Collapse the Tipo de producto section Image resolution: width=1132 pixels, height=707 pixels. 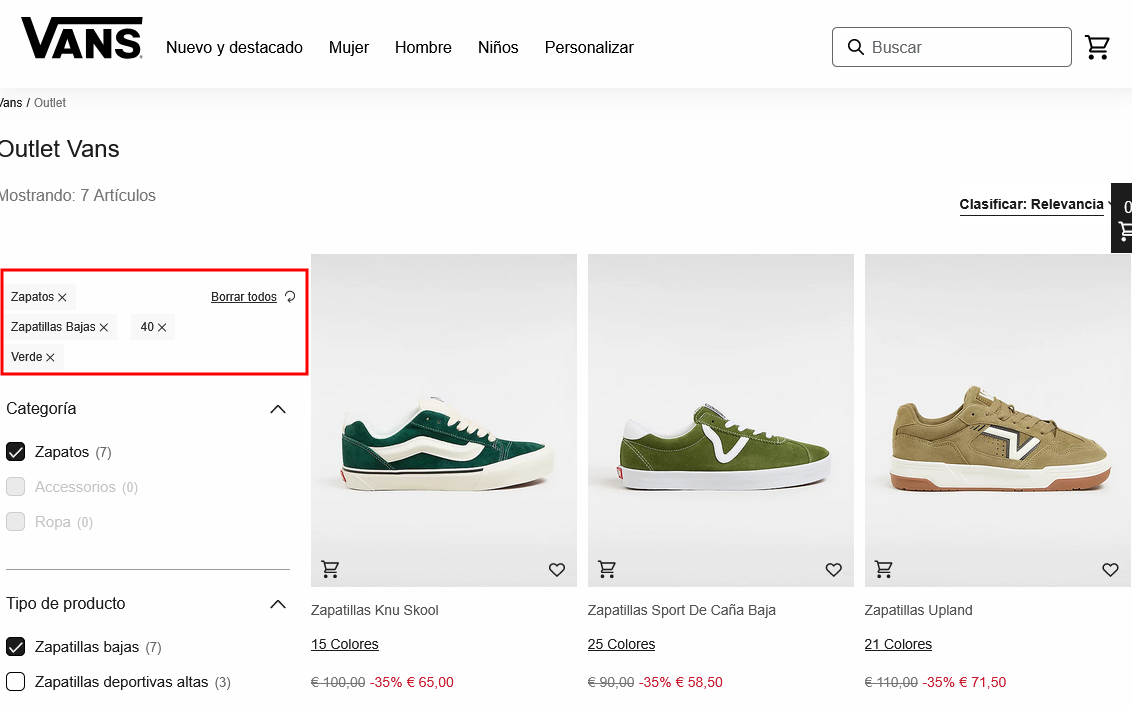click(278, 603)
